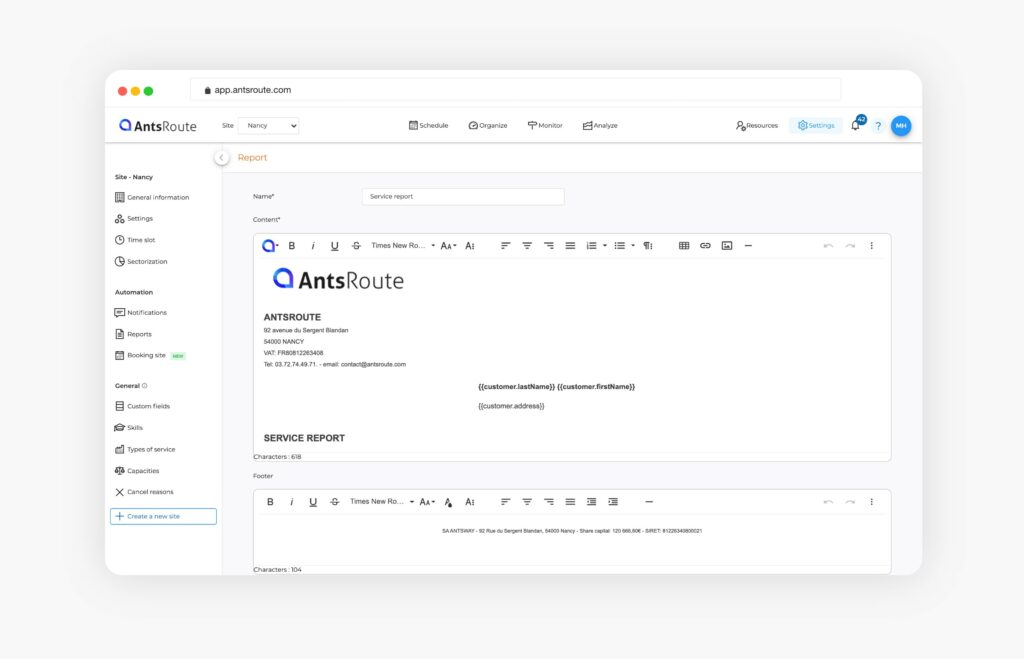The height and width of the screenshot is (659, 1024).
Task: Switch to the Organize section
Action: [487, 125]
